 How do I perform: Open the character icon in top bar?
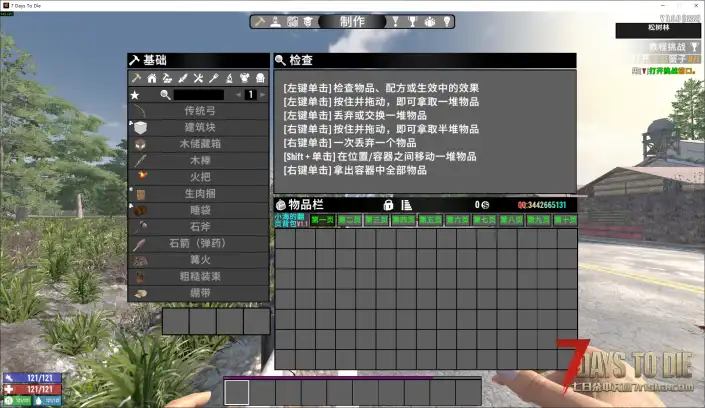point(275,22)
